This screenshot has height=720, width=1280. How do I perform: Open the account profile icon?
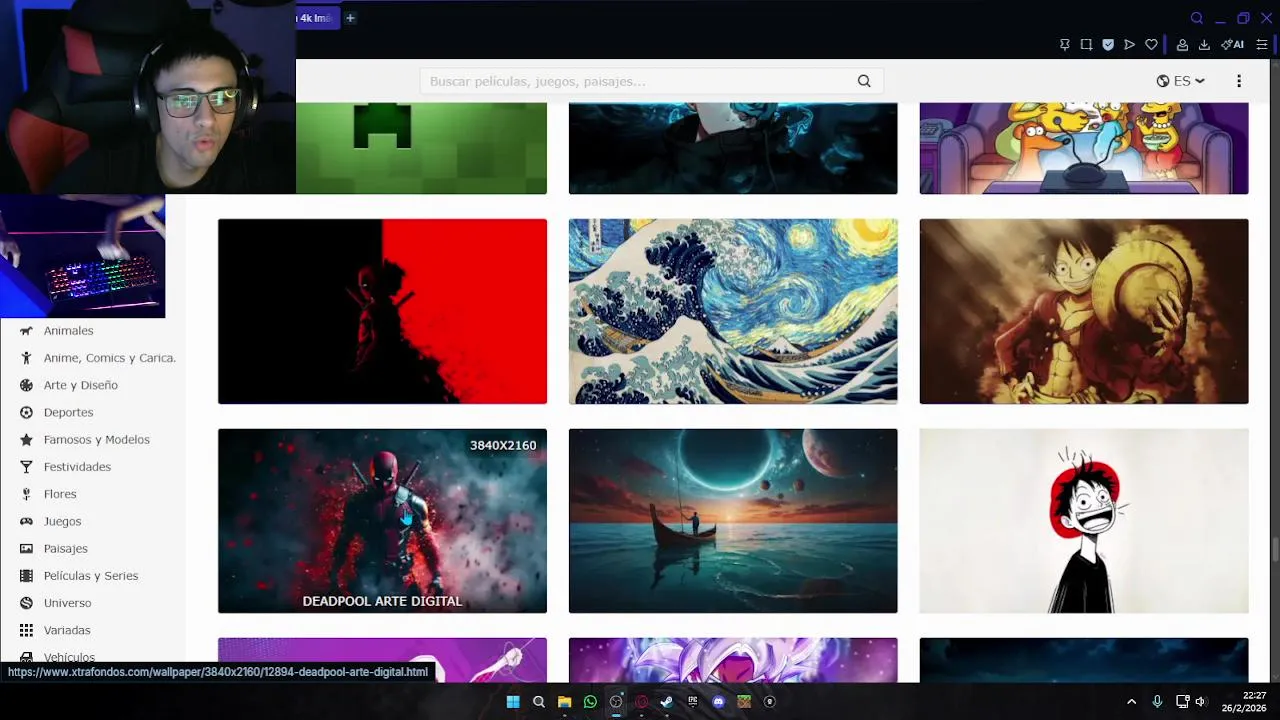coord(1182,45)
